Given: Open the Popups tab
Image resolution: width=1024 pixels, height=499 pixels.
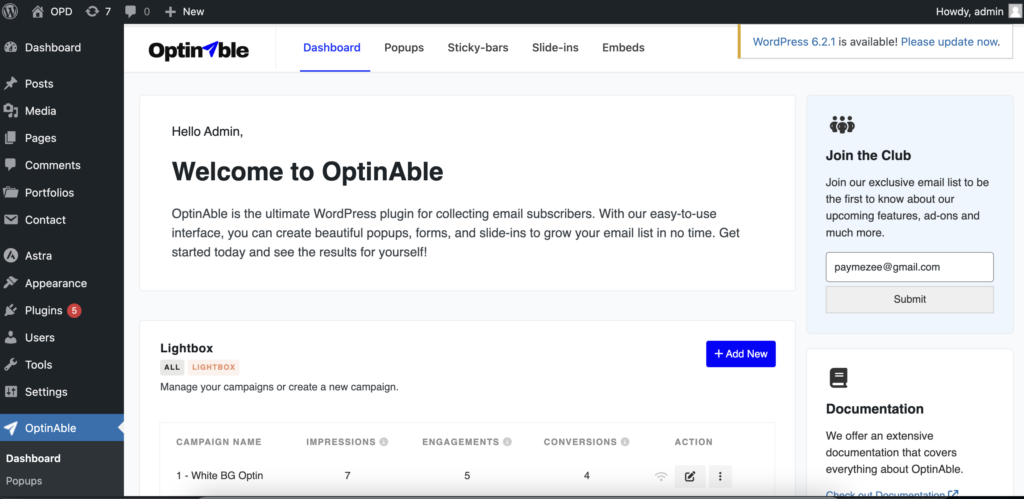Looking at the screenshot, I should (404, 48).
